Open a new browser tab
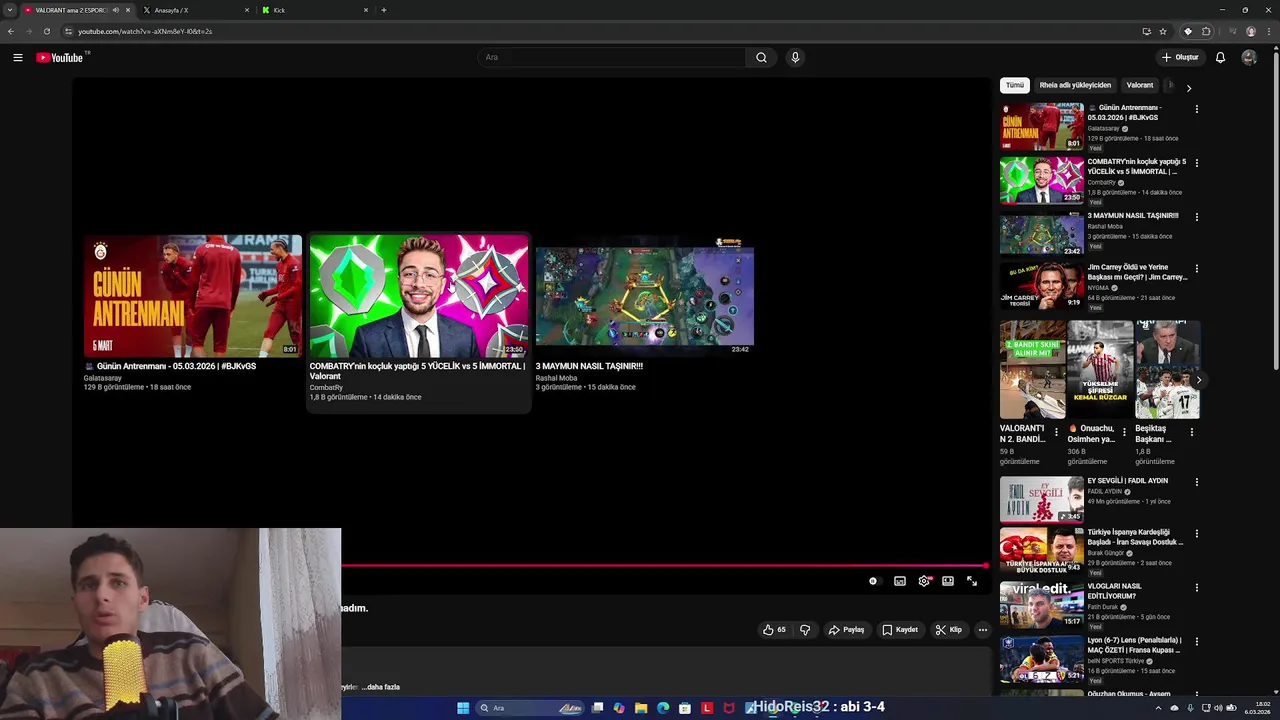1280x720 pixels. 384,10
